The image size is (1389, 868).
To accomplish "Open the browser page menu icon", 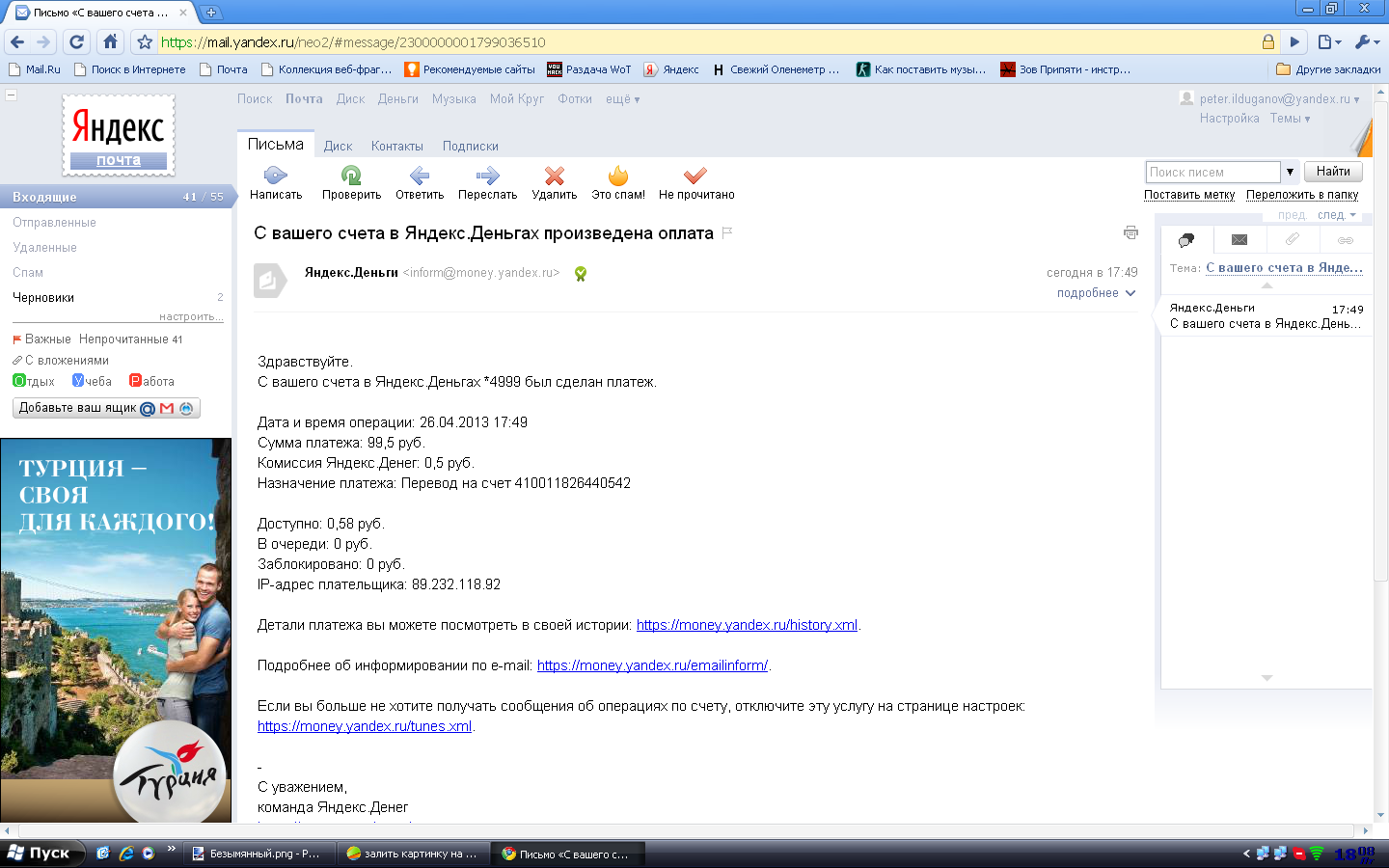I will tap(1329, 41).
